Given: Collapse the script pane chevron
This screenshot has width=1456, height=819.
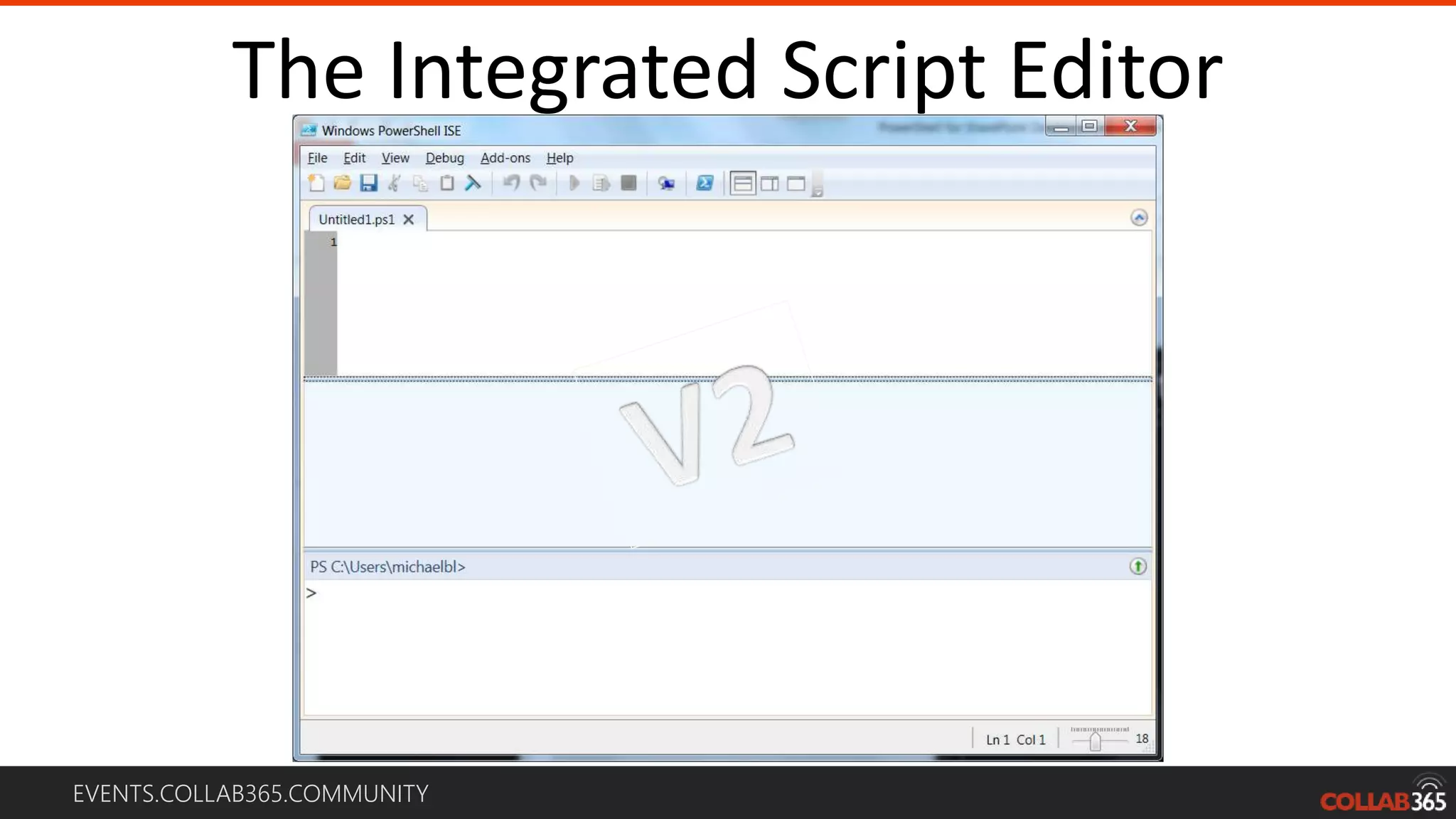Looking at the screenshot, I should pyautogui.click(x=1139, y=218).
